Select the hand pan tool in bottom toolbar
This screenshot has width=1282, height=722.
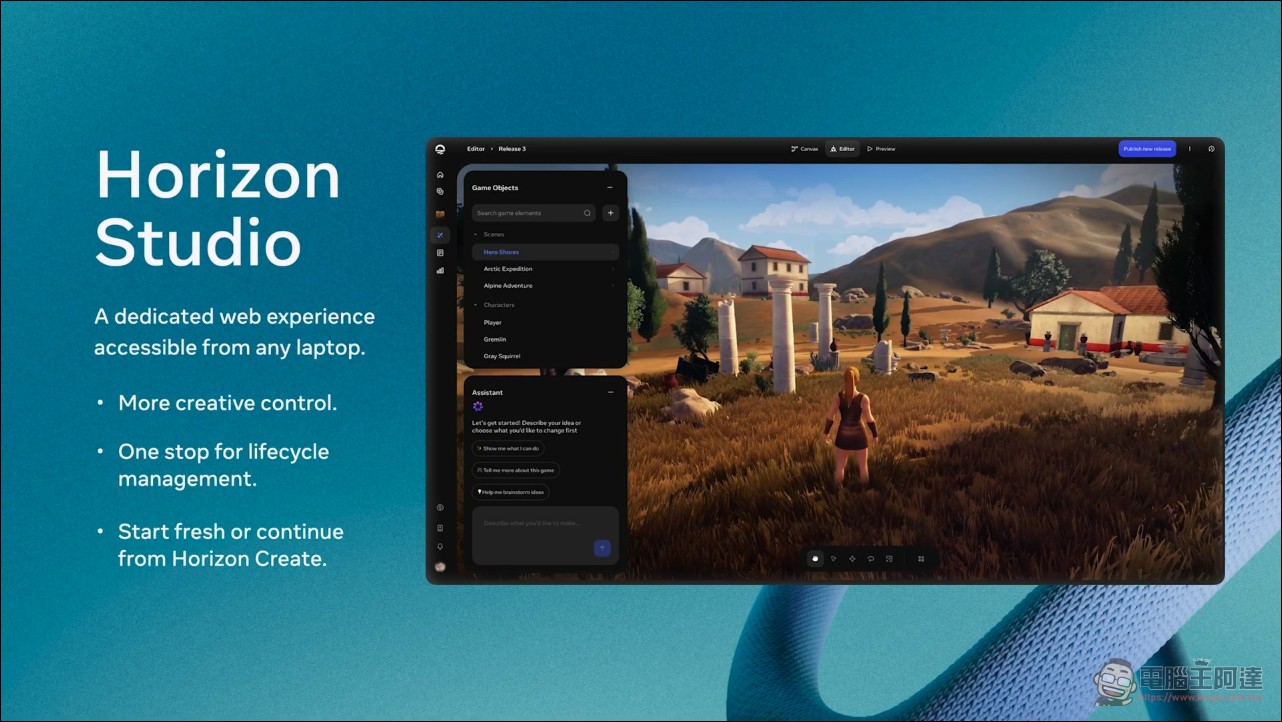point(815,559)
